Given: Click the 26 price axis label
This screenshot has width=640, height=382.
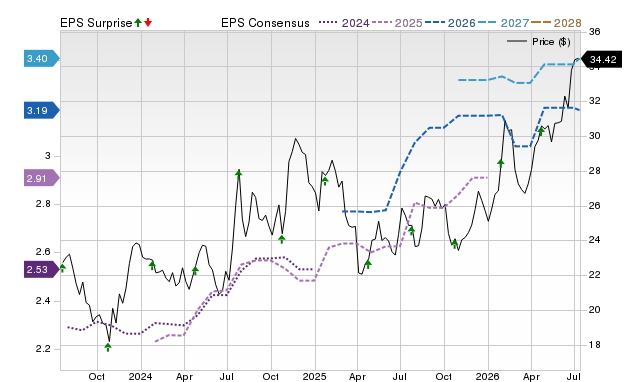Looking at the screenshot, I should (x=595, y=206).
